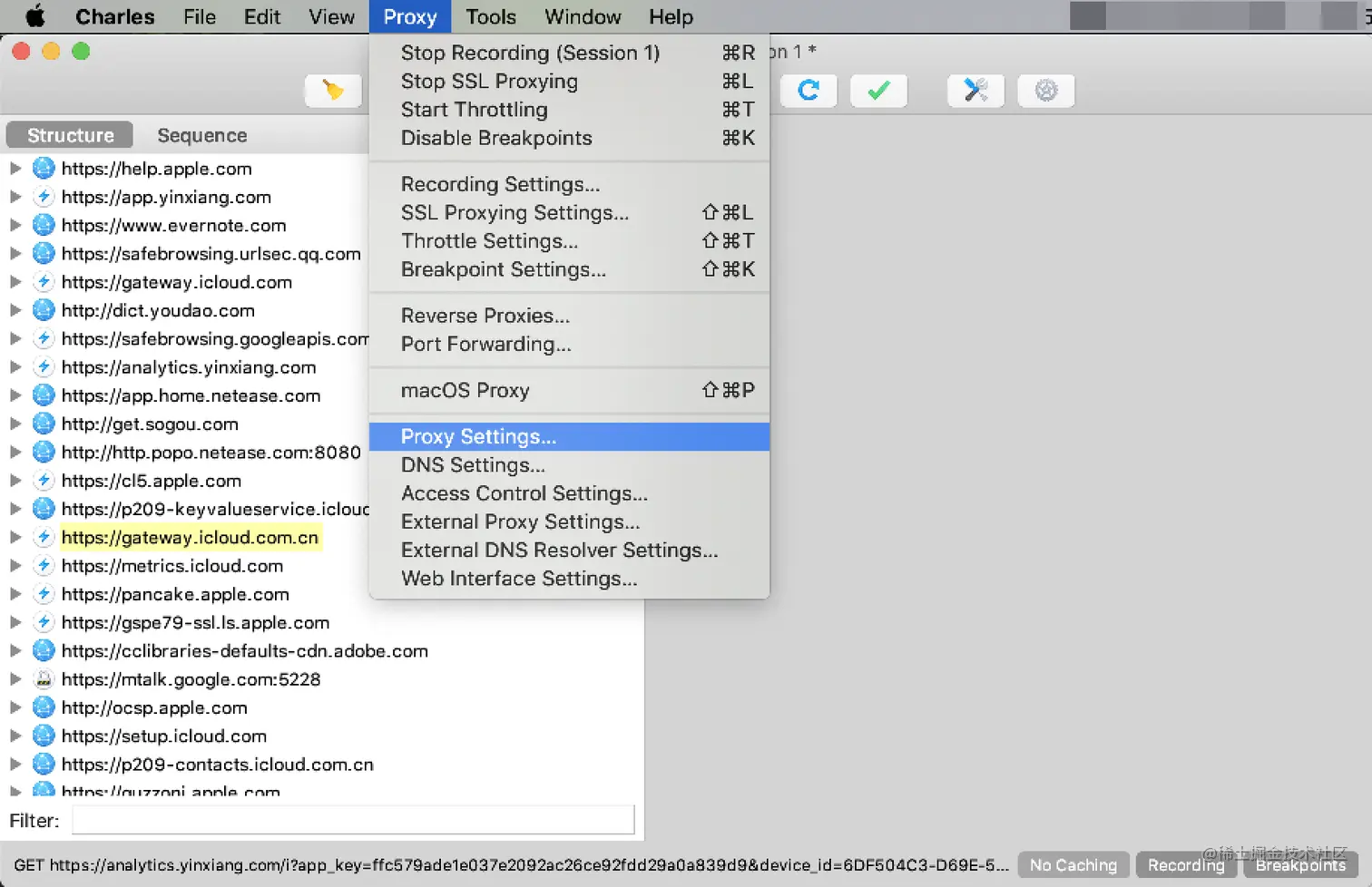Open Throttle Settings... menu item
The image size is (1372, 887).
(x=569, y=241)
